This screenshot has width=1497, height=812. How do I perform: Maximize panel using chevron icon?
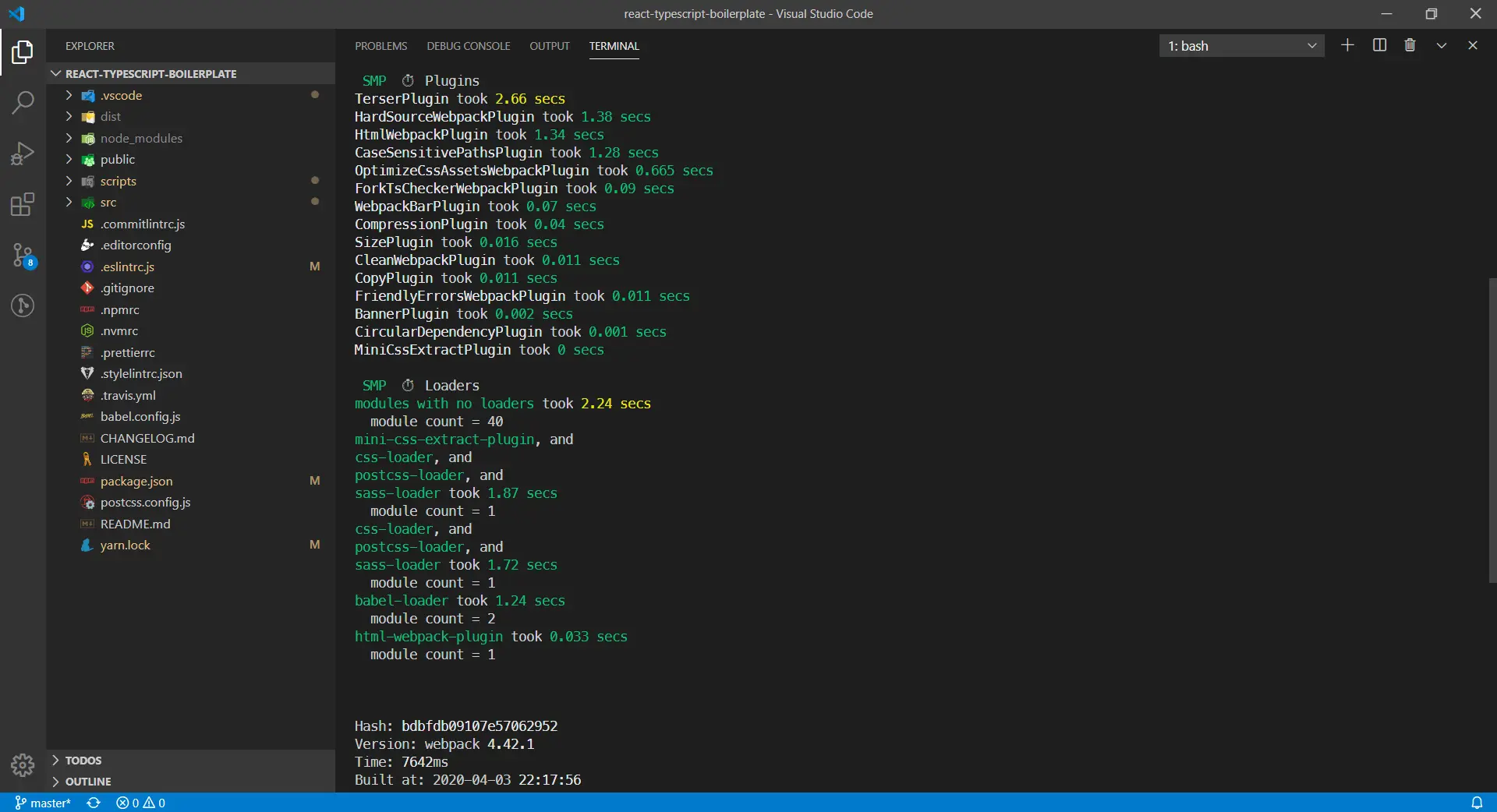click(1442, 45)
